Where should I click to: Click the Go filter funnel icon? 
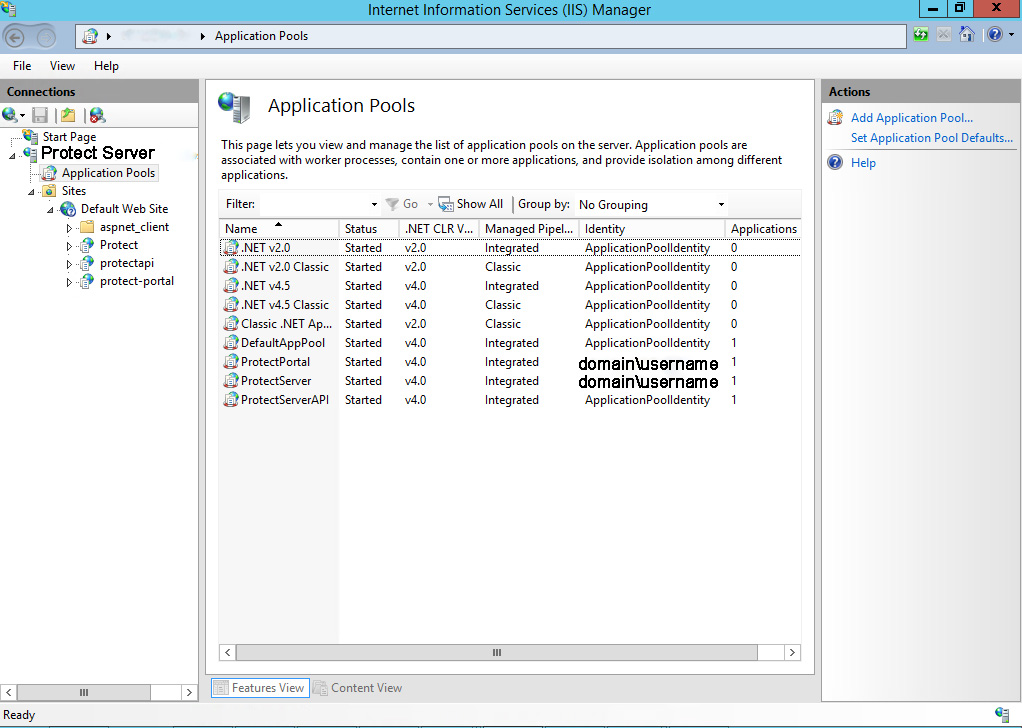pos(392,204)
